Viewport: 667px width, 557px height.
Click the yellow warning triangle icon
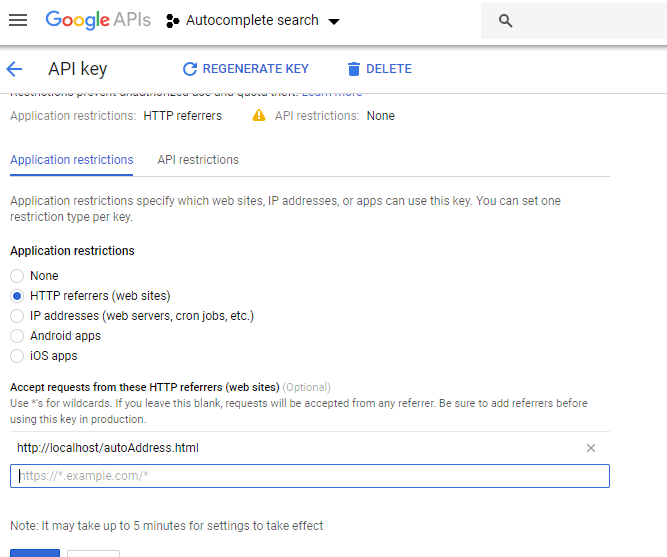259,116
